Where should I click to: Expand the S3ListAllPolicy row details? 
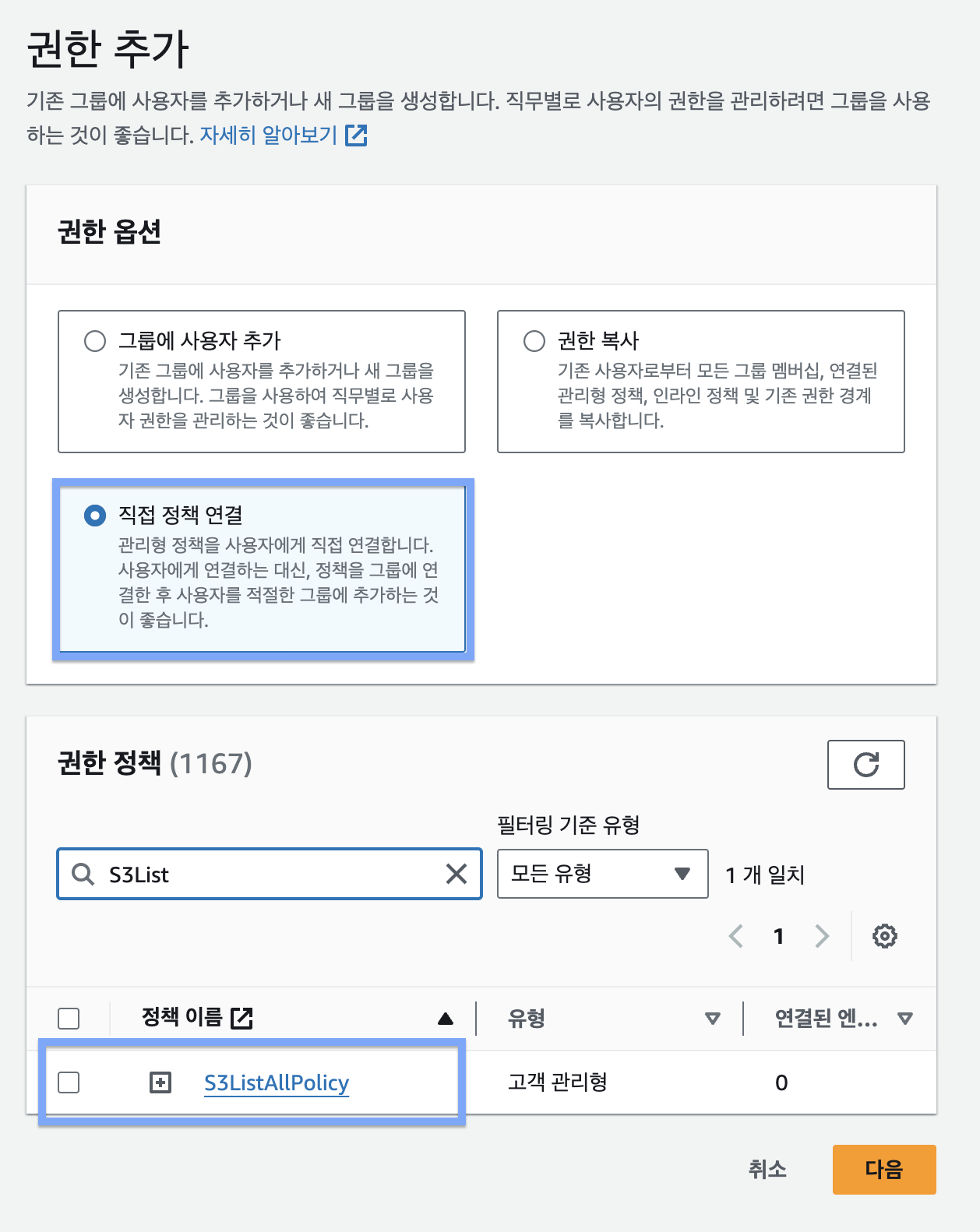pyautogui.click(x=160, y=1082)
